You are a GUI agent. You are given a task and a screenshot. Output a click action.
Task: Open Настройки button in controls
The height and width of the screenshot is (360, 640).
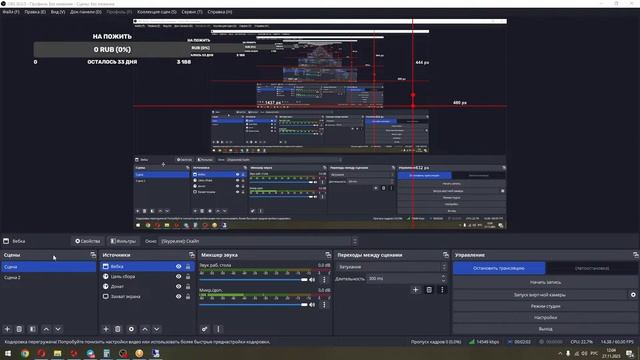click(545, 318)
